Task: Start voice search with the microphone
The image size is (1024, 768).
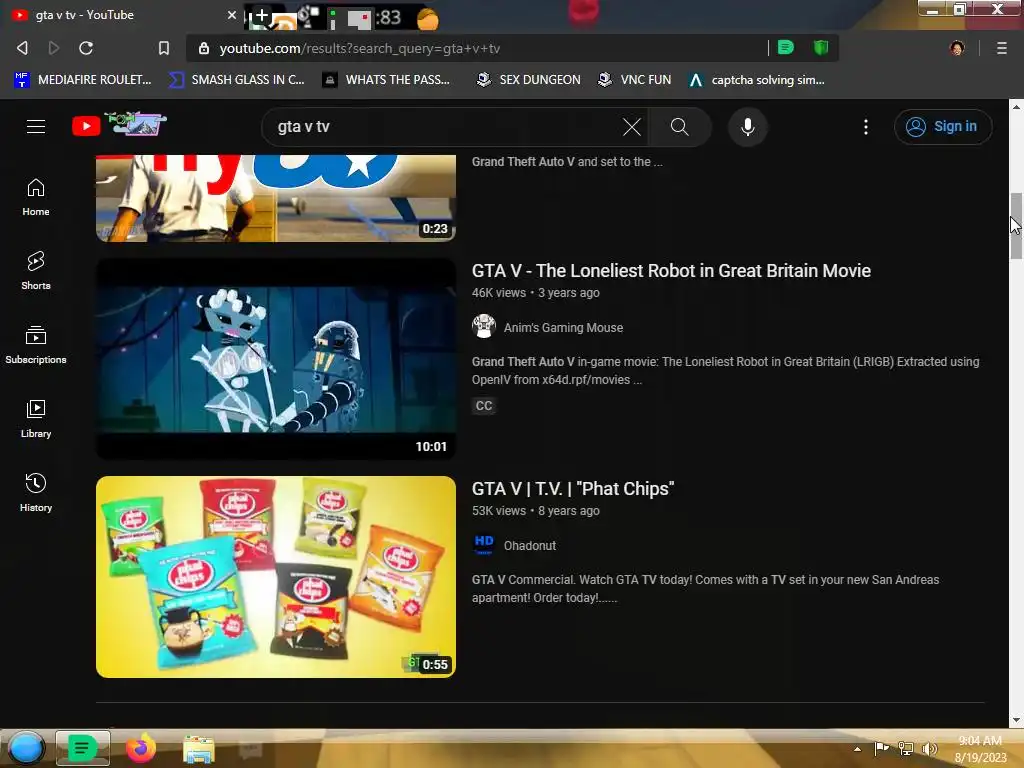Action: (748, 127)
